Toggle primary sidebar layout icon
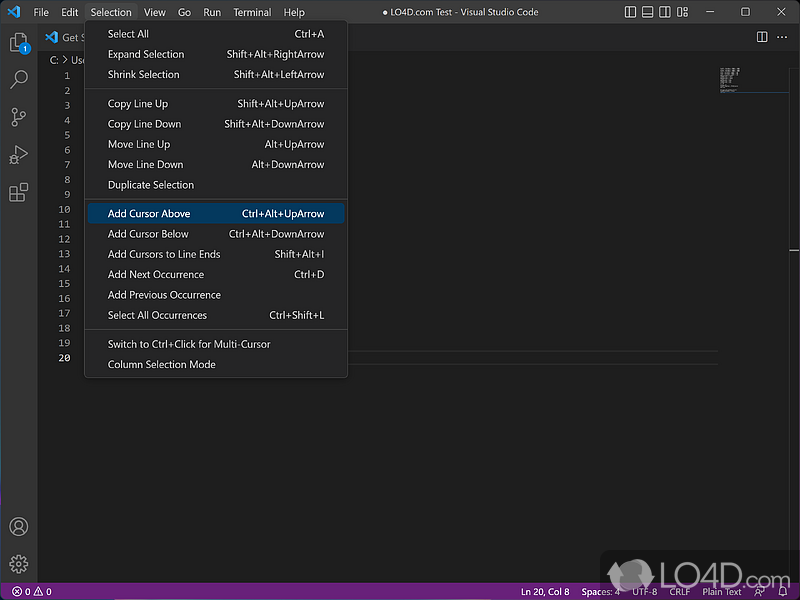This screenshot has height=600, width=800. (x=630, y=12)
